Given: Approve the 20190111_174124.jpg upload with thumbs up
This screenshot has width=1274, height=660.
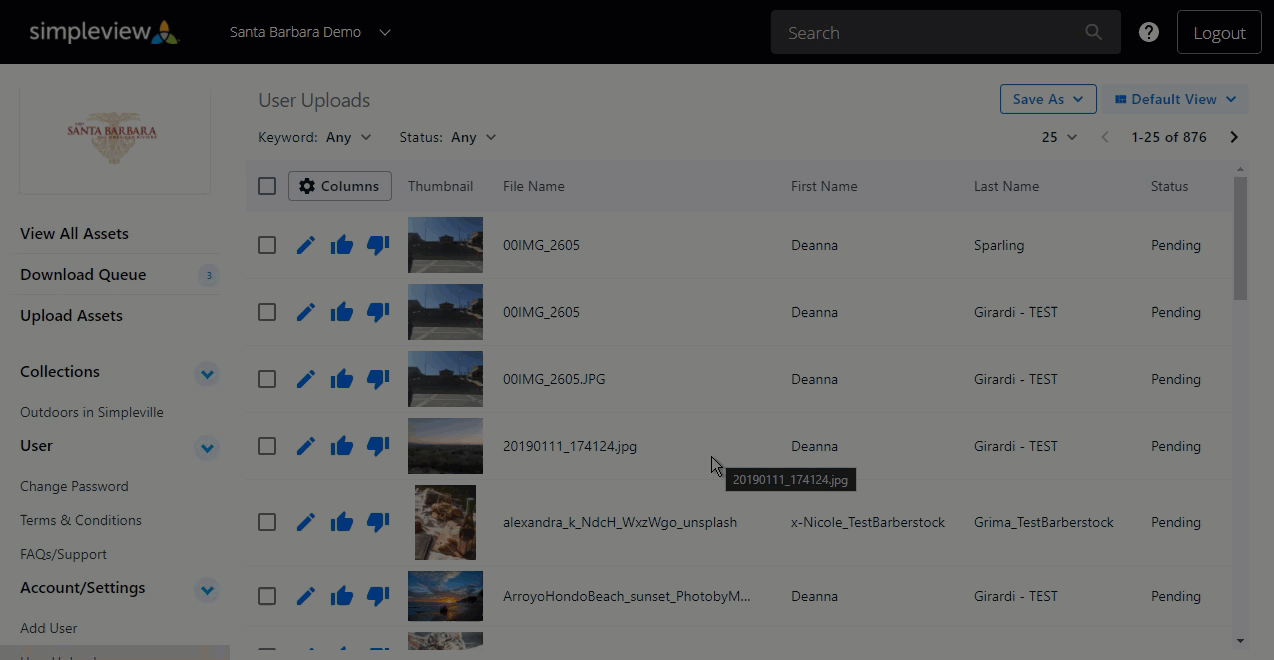Looking at the screenshot, I should coord(342,446).
